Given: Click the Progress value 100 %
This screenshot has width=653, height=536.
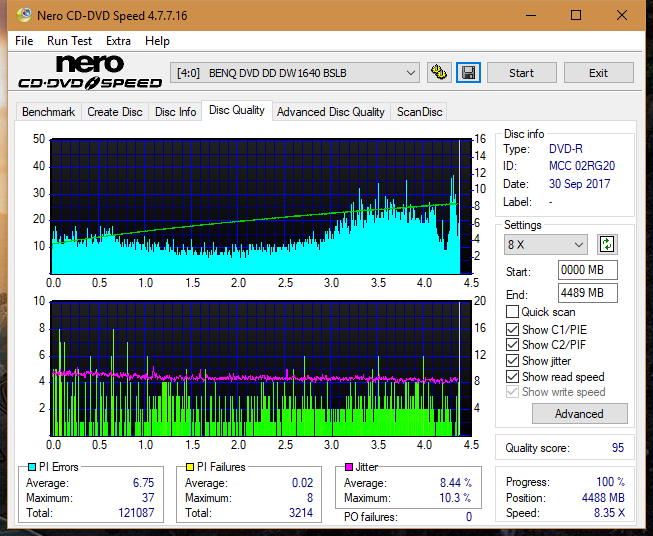Looking at the screenshot, I should pyautogui.click(x=611, y=482).
